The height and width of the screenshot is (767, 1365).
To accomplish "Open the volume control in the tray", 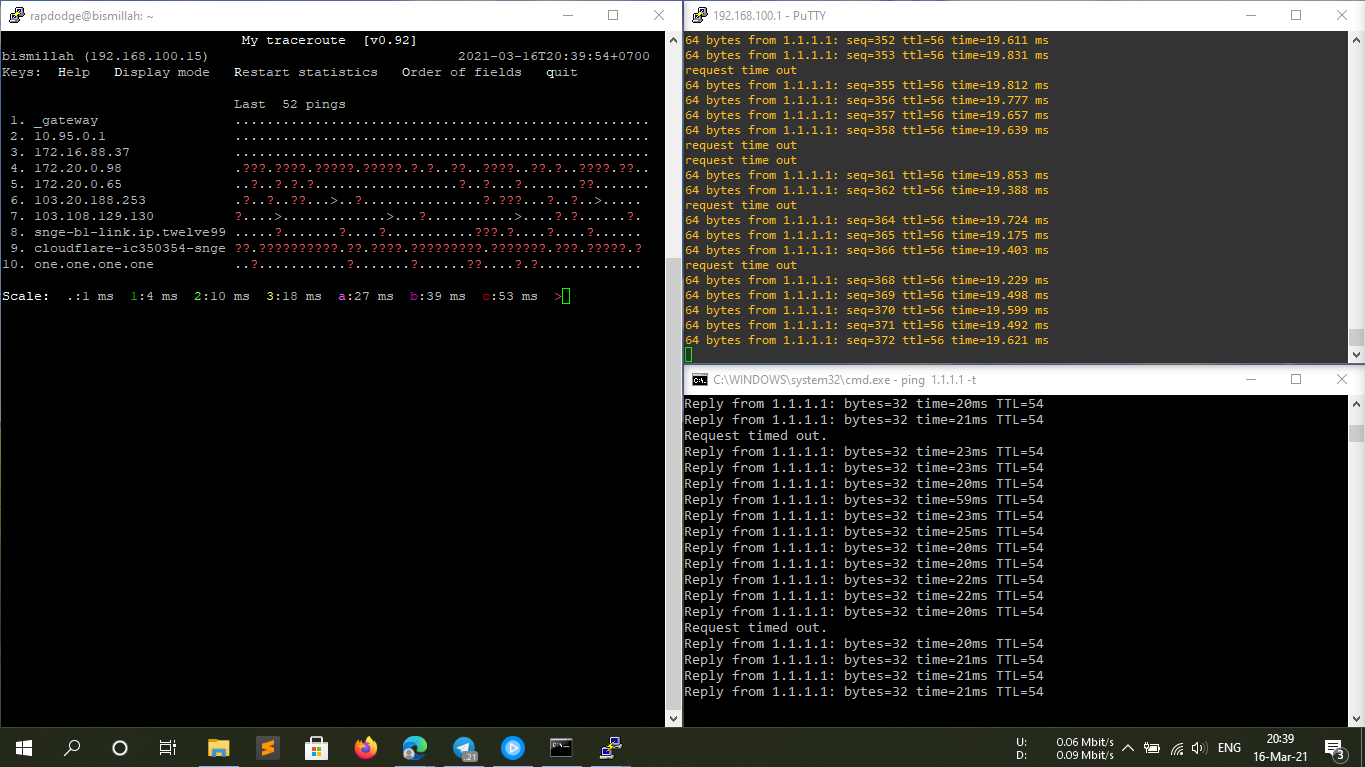I will tap(1199, 747).
